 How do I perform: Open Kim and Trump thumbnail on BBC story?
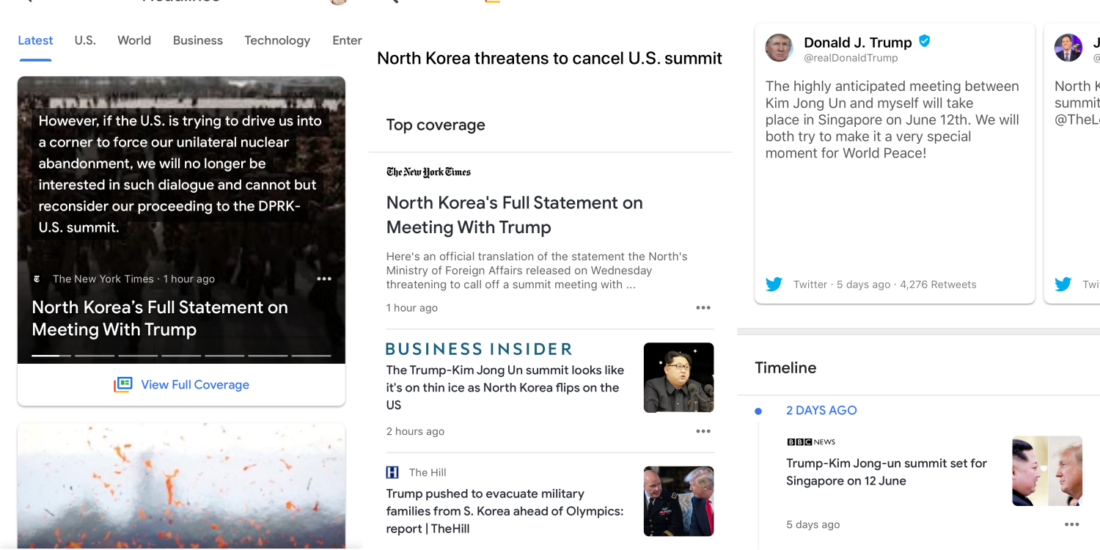click(x=1047, y=471)
